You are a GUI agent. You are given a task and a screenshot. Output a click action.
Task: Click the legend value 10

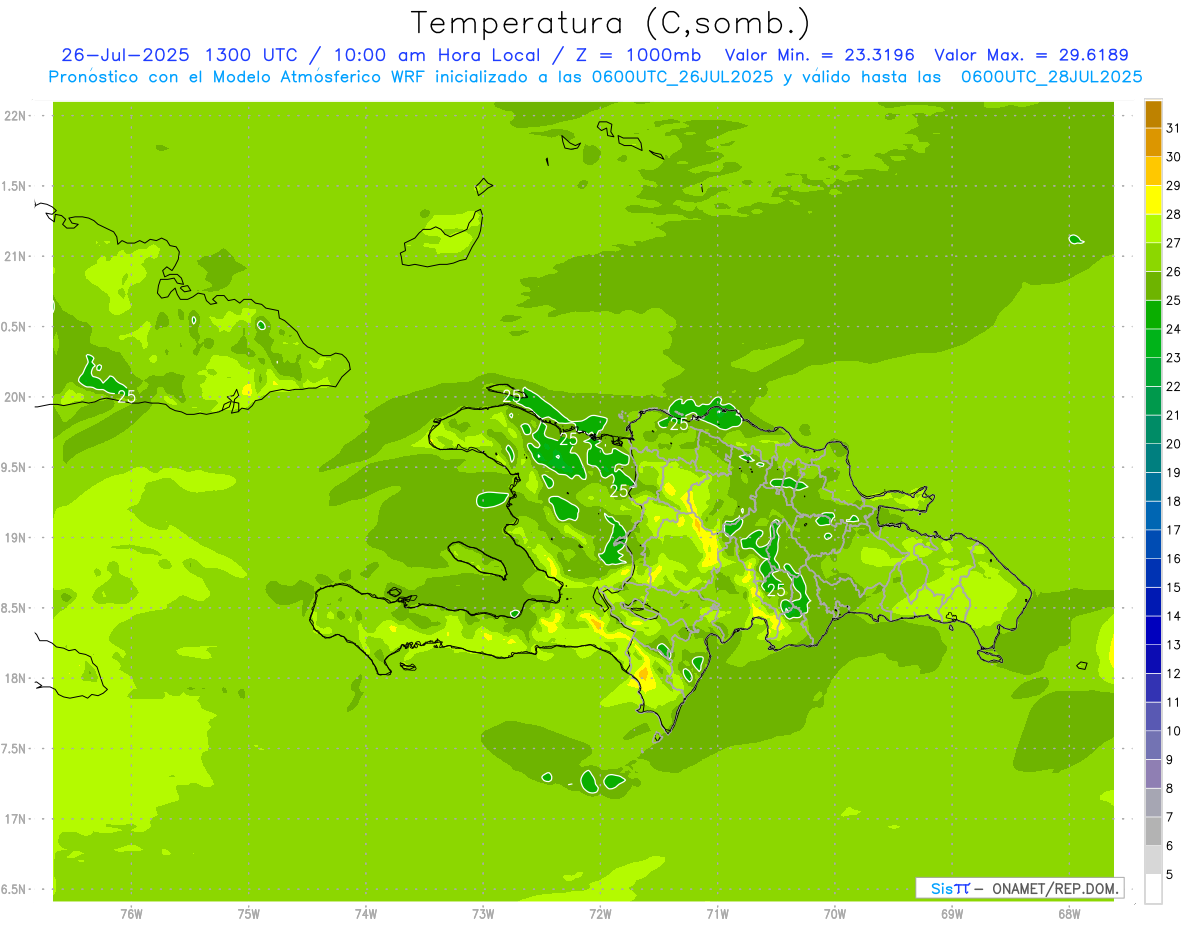pyautogui.click(x=1174, y=731)
